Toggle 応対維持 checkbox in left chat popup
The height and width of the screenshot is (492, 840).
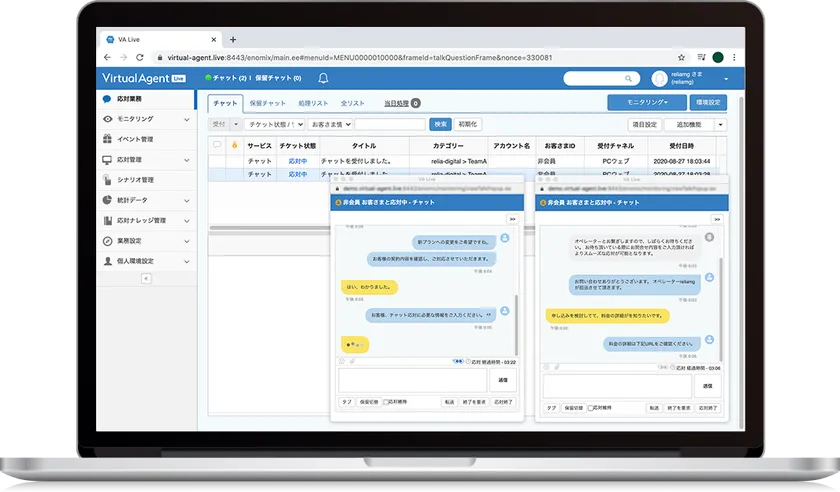(386, 402)
